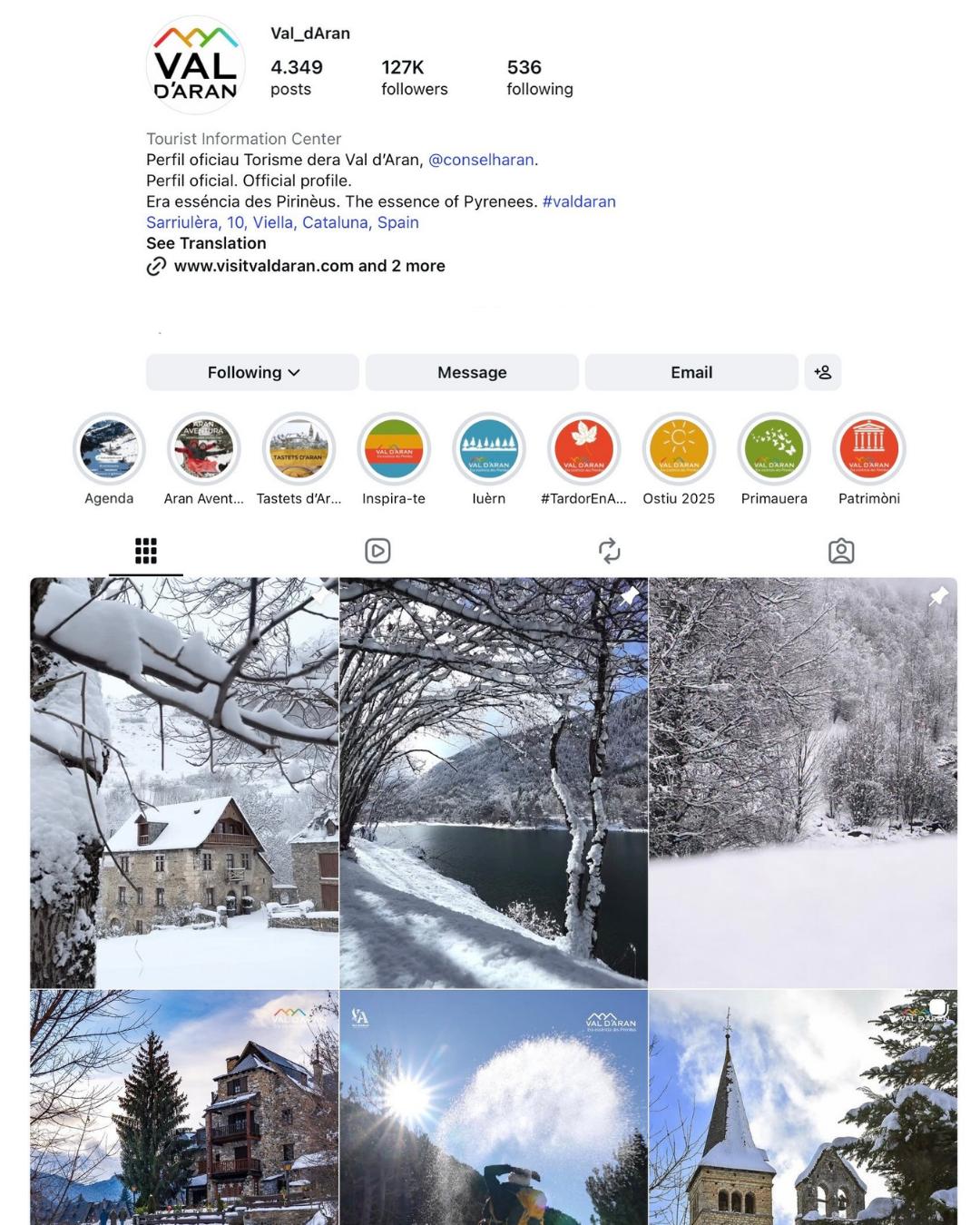Image resolution: width=980 pixels, height=1225 pixels.
Task: Click See Translation under the bio
Action: 206,243
